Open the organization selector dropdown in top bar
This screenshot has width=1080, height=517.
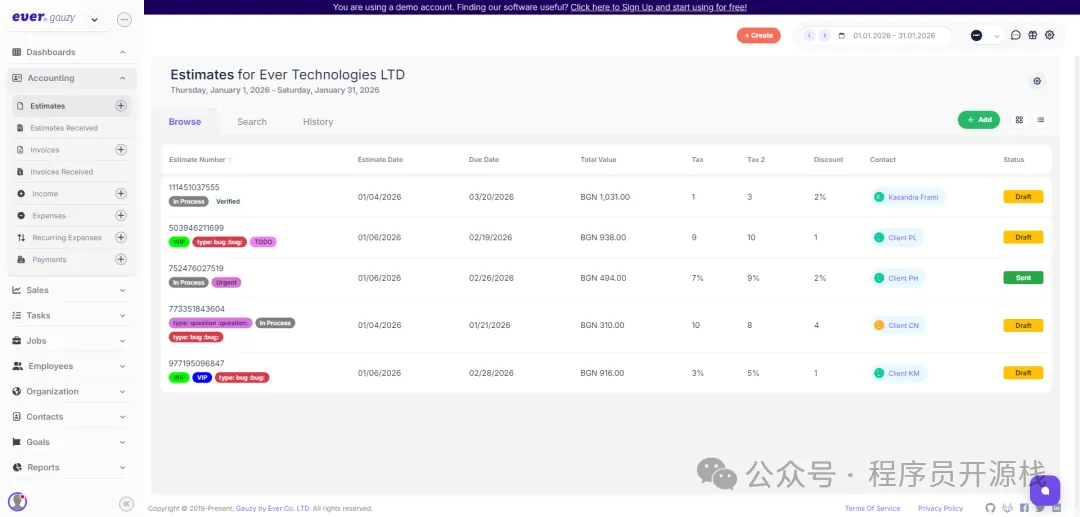point(986,36)
